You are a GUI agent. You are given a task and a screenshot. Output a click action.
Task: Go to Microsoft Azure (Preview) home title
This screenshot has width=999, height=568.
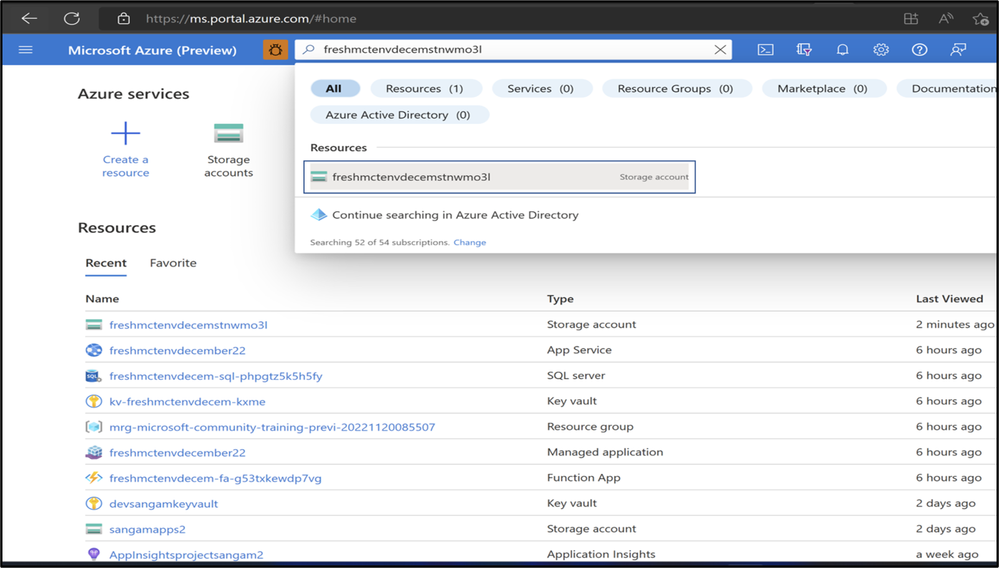pos(152,50)
